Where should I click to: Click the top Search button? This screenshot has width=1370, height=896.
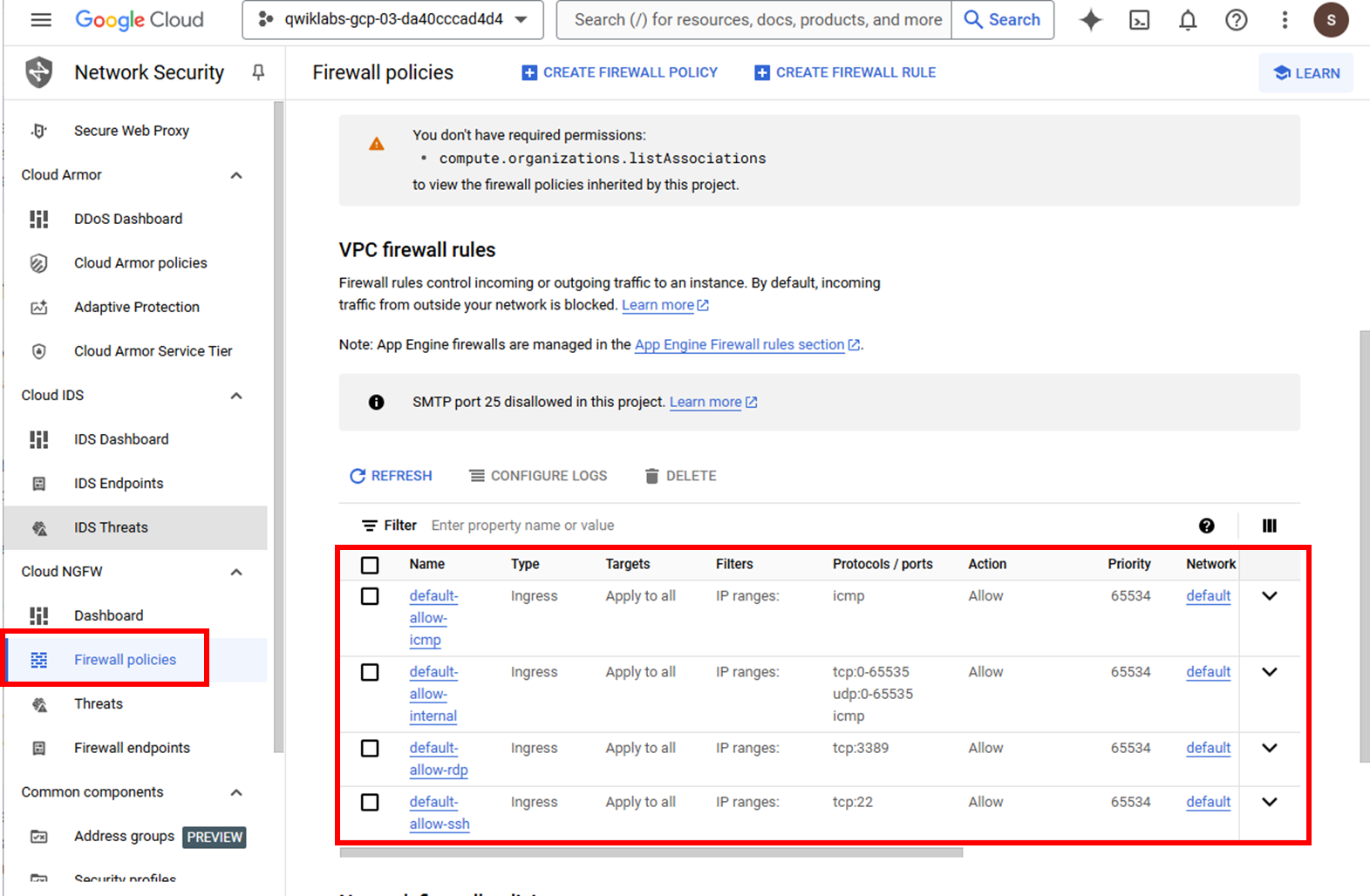coord(1003,19)
